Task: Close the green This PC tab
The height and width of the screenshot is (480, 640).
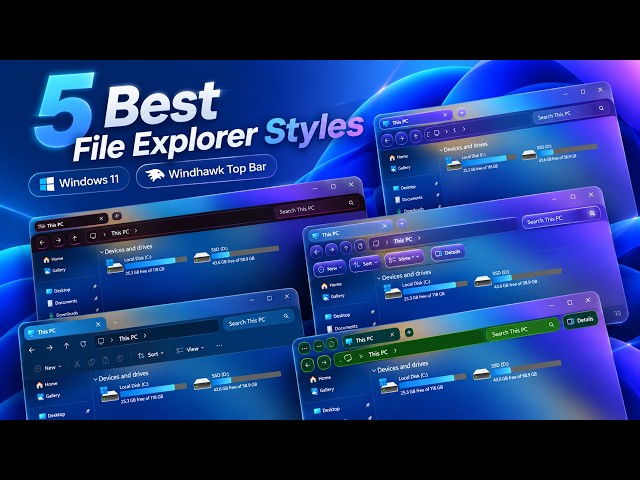Action: click(x=392, y=335)
